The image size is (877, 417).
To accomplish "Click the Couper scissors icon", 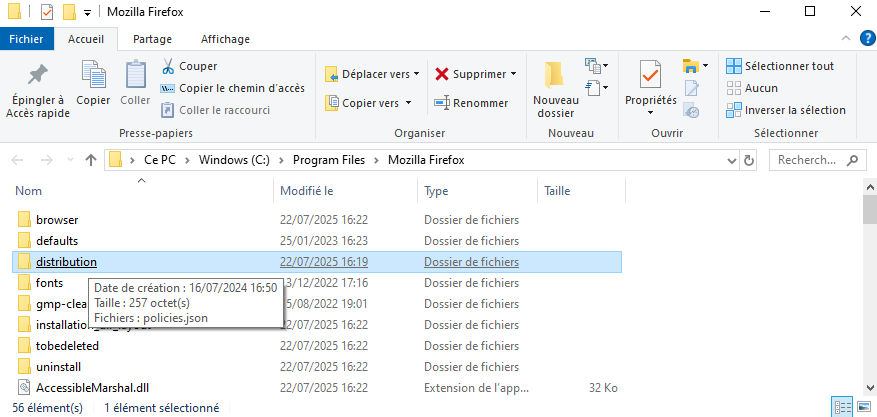I will click(x=168, y=66).
